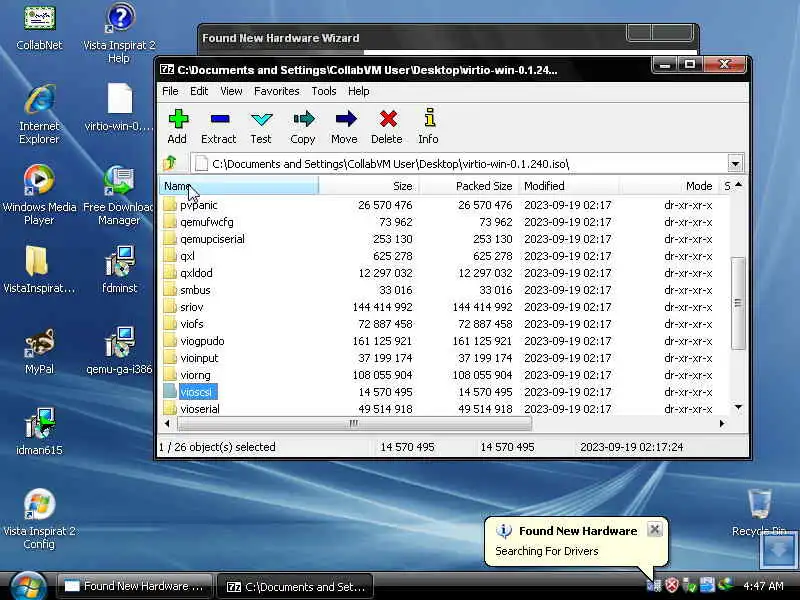
Task: Select the qemu-ga-i386 installer icon
Action: click(120, 351)
